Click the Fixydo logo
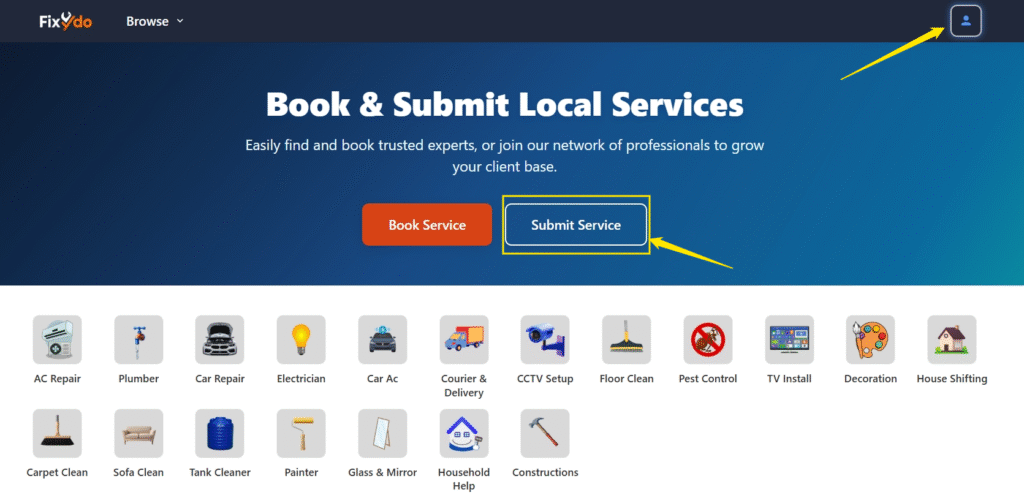Image resolution: width=1024 pixels, height=495 pixels. pos(66,21)
